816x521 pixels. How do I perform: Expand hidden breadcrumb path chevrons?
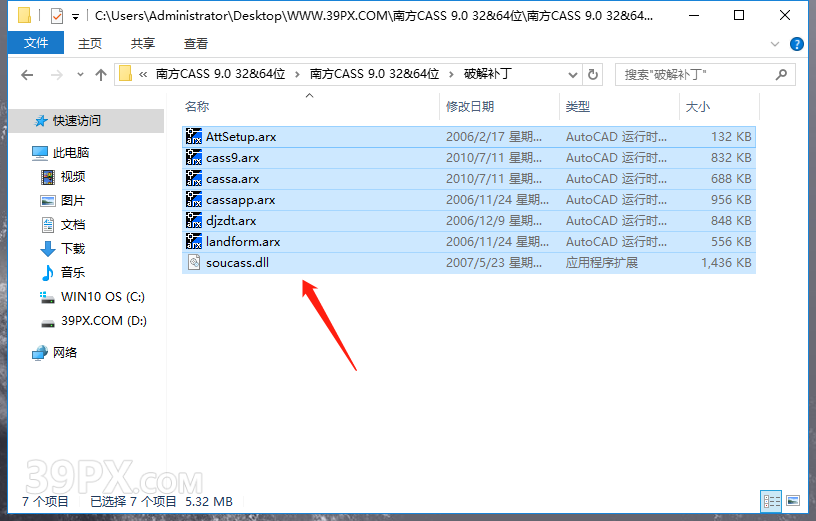pyautogui.click(x=143, y=74)
